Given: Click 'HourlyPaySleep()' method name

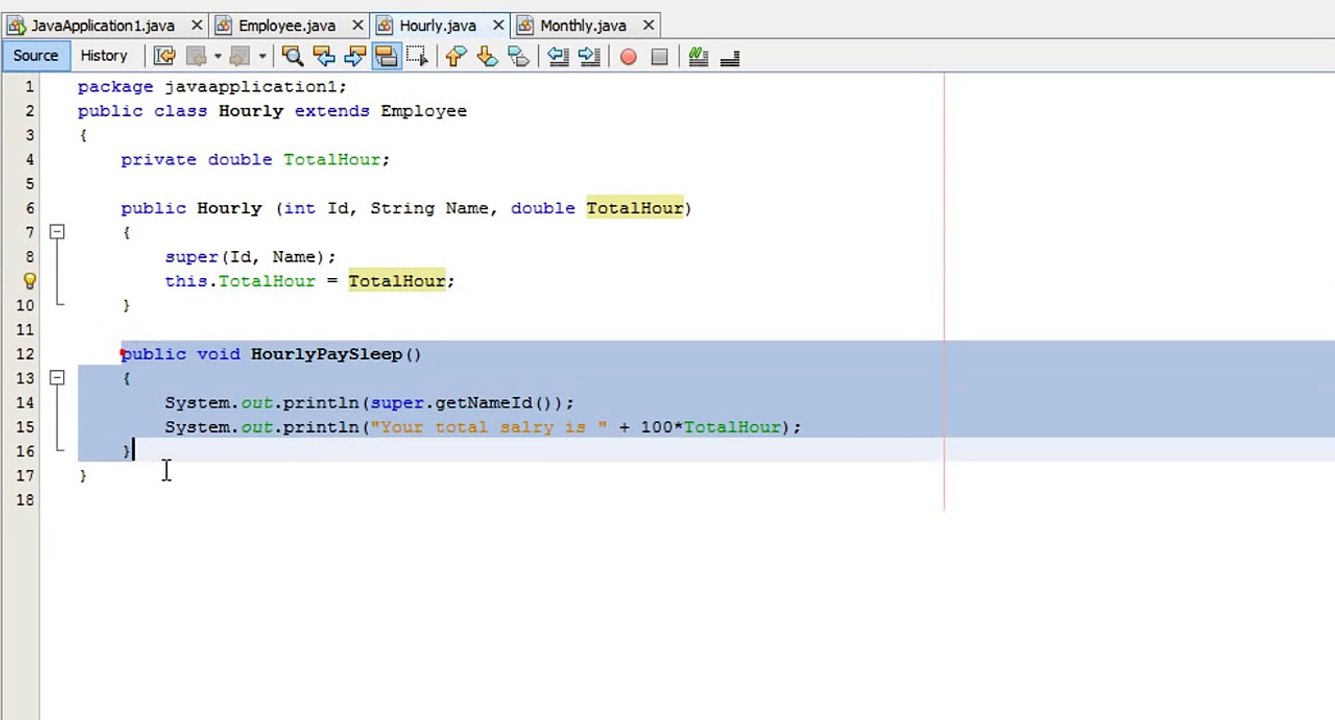Looking at the screenshot, I should click(336, 354).
